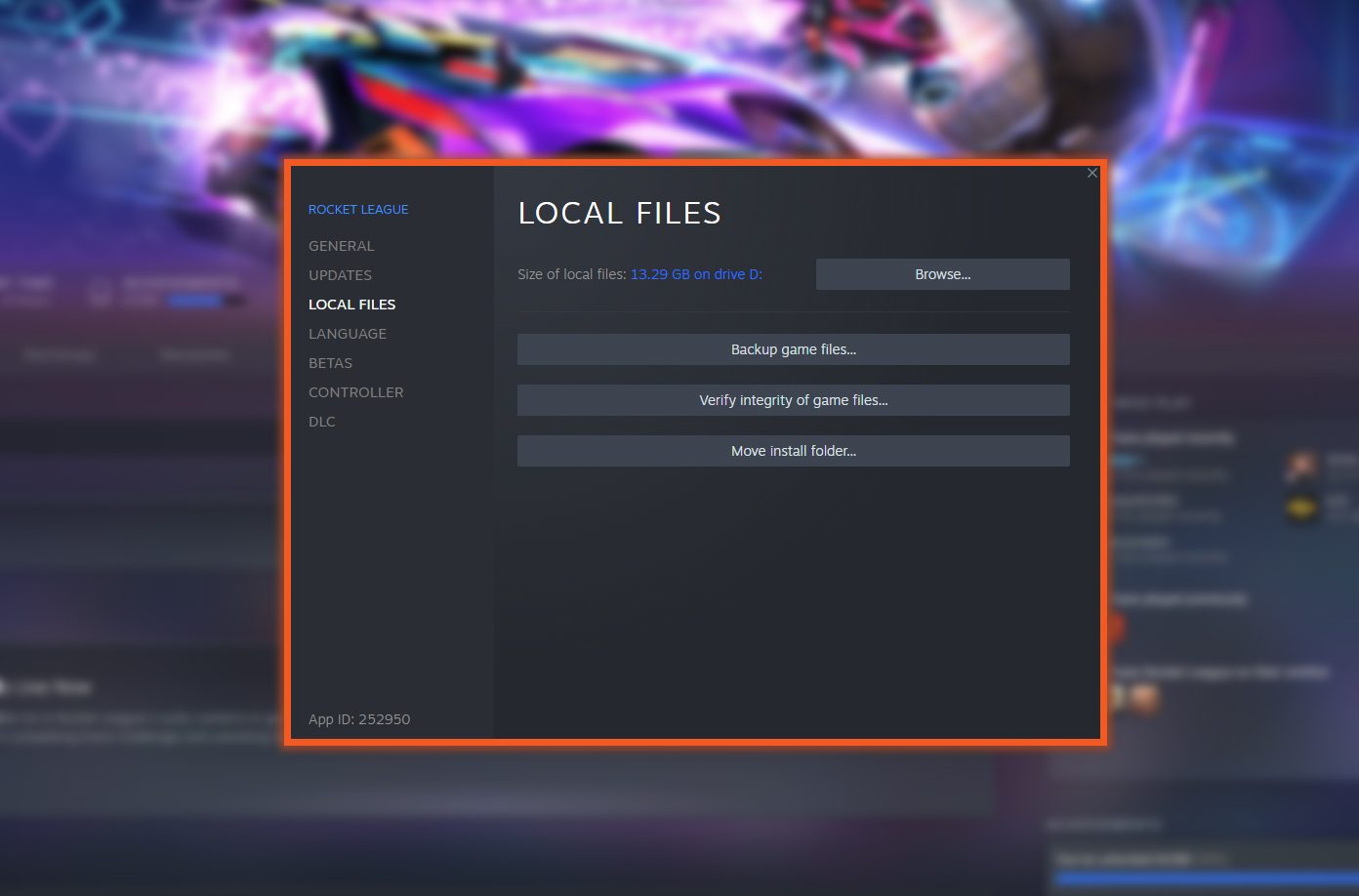Verify integrity of game files
This screenshot has width=1359, height=896.
(793, 400)
